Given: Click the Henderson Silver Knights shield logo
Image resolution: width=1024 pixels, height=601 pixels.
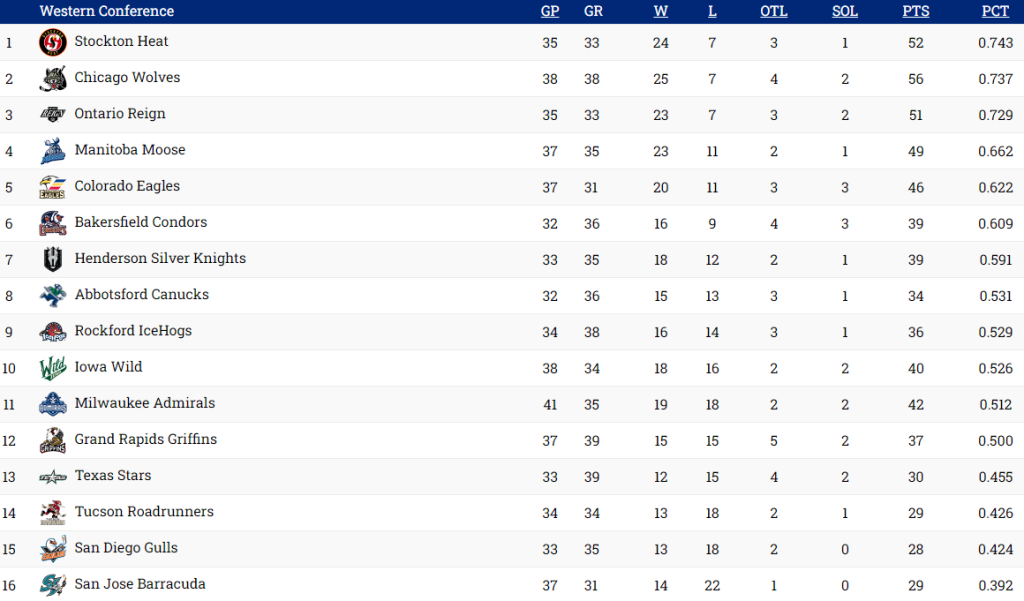Looking at the screenshot, I should click(x=53, y=259).
